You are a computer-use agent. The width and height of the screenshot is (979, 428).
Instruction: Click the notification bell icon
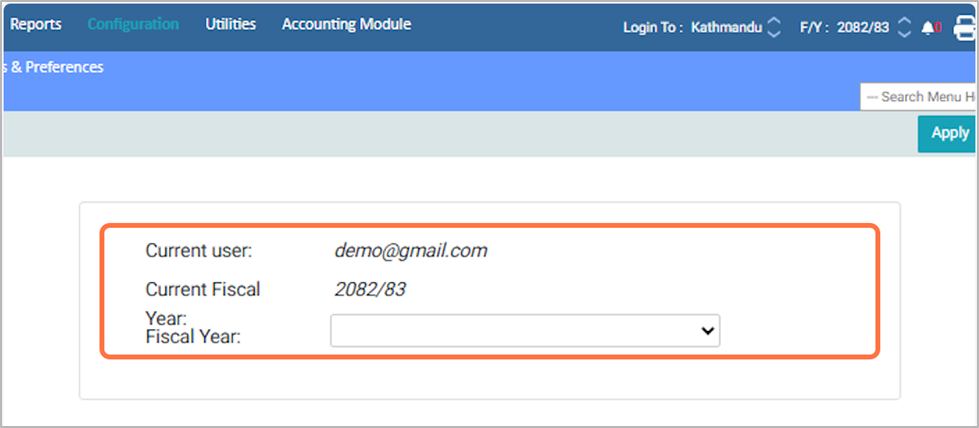point(926,27)
